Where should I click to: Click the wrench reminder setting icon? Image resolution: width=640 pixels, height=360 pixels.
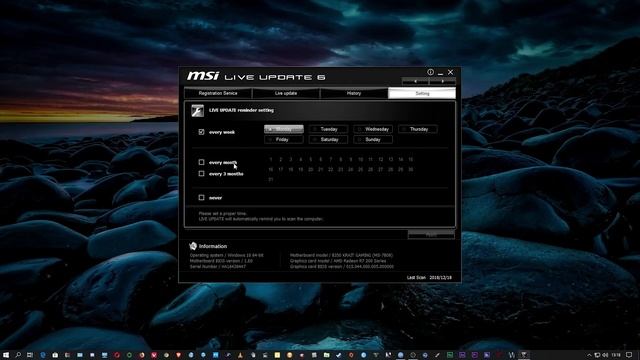pyautogui.click(x=198, y=111)
